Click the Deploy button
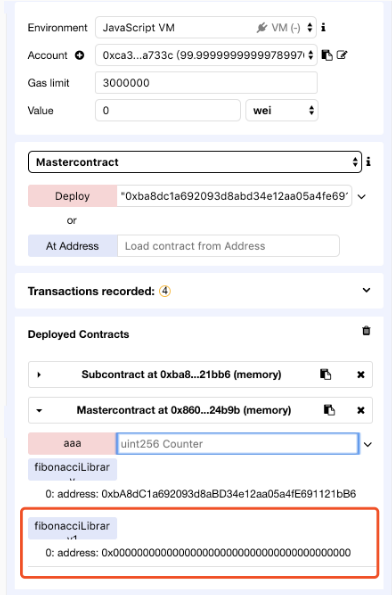This screenshot has width=392, height=595. pos(72,196)
